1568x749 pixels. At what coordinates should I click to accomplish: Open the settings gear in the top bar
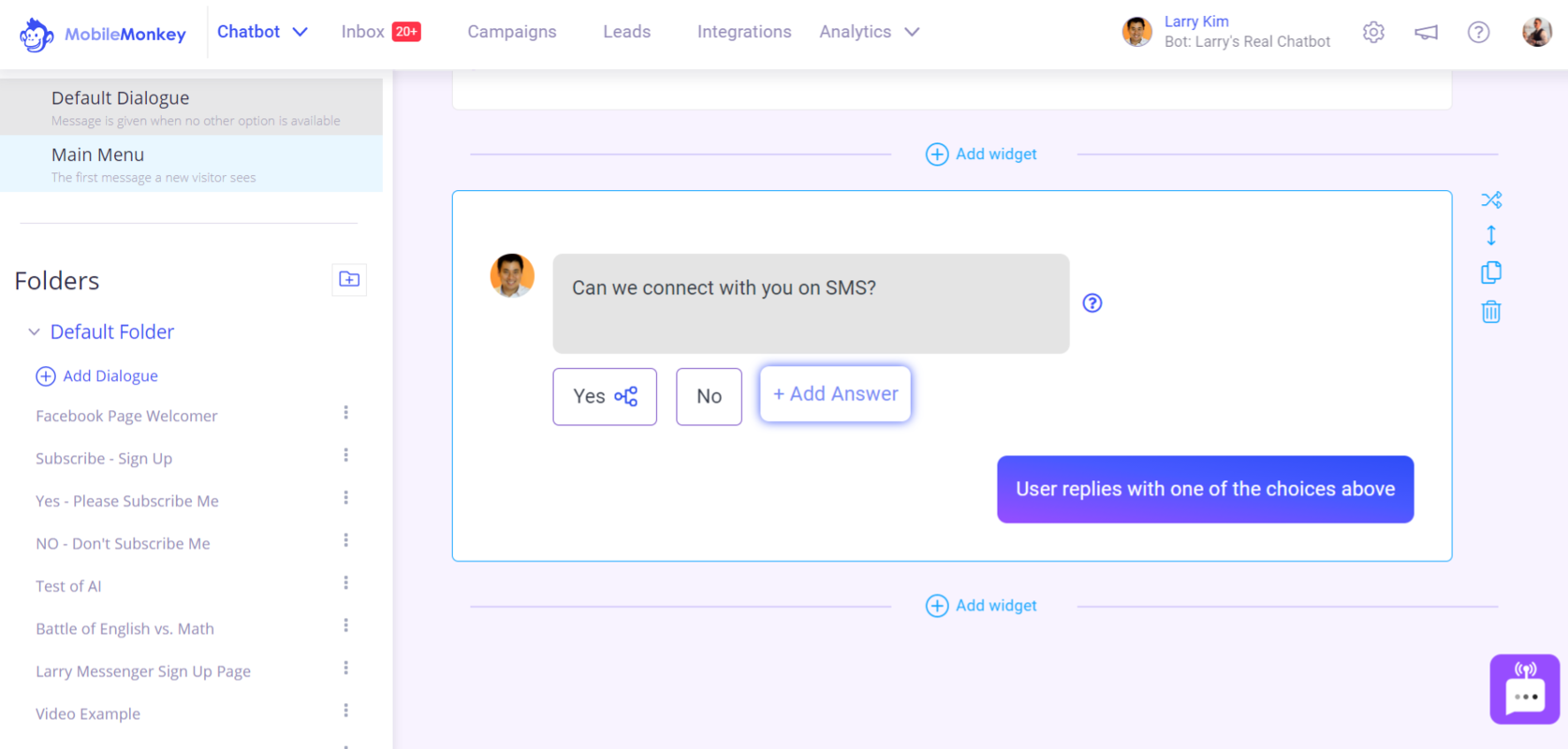[x=1373, y=31]
